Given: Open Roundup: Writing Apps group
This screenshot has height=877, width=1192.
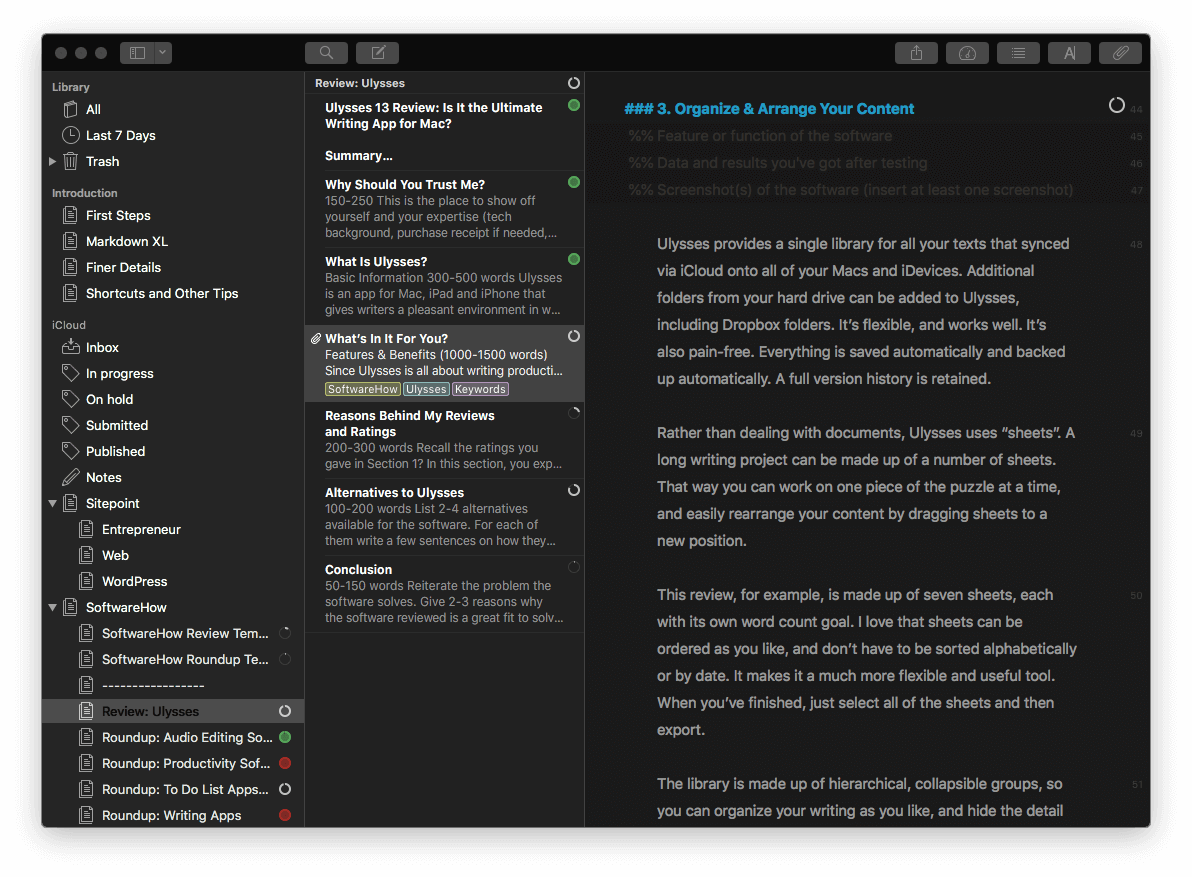Looking at the screenshot, I should pyautogui.click(x=173, y=815).
